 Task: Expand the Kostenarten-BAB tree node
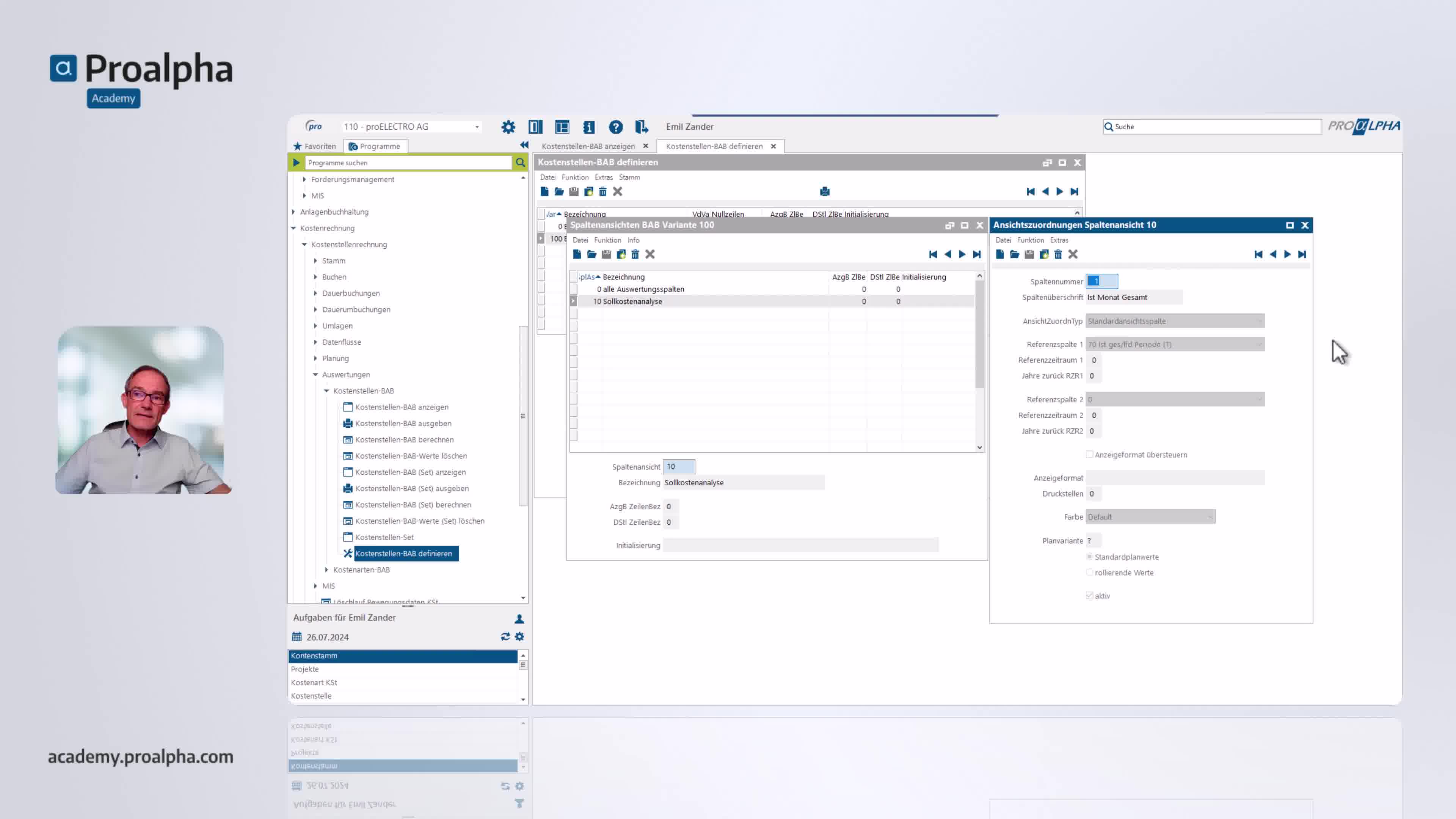327,570
